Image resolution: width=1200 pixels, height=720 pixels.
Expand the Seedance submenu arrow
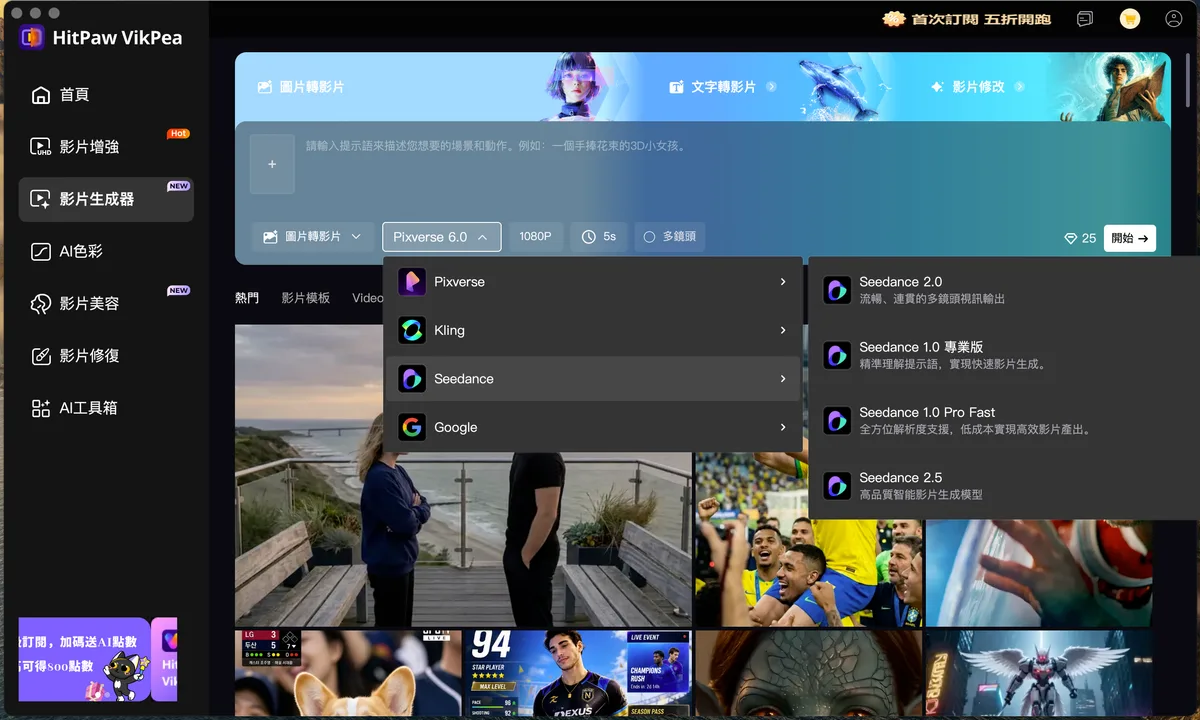(783, 379)
